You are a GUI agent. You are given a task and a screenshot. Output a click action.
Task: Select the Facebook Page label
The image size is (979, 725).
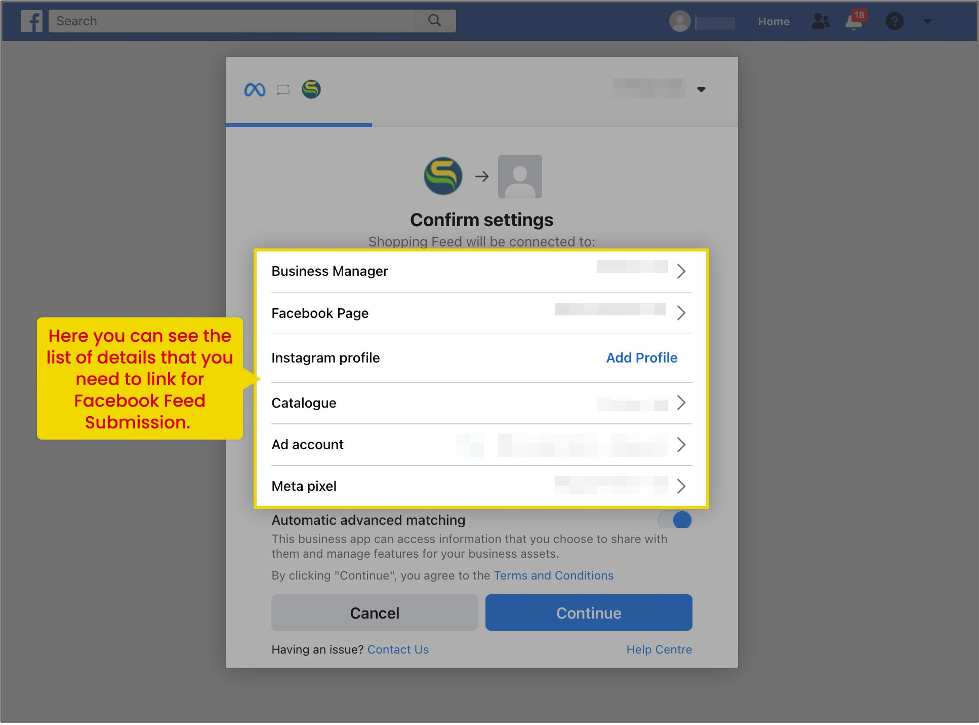click(320, 313)
